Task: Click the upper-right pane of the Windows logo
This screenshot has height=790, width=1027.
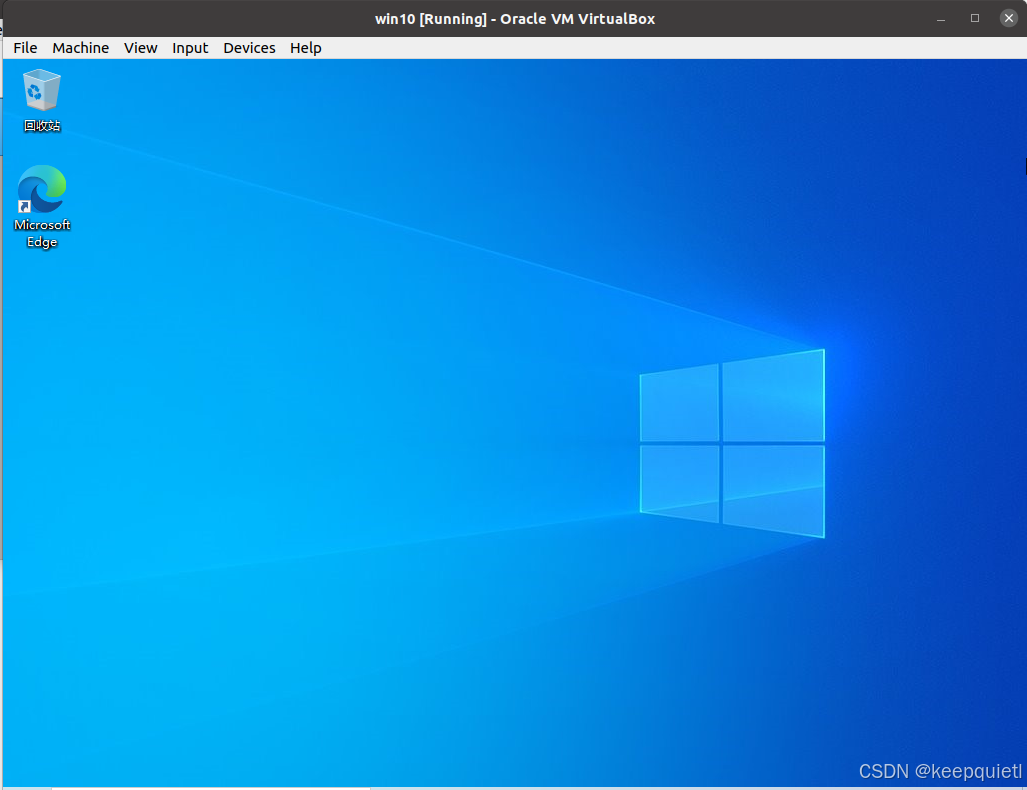Action: [773, 397]
